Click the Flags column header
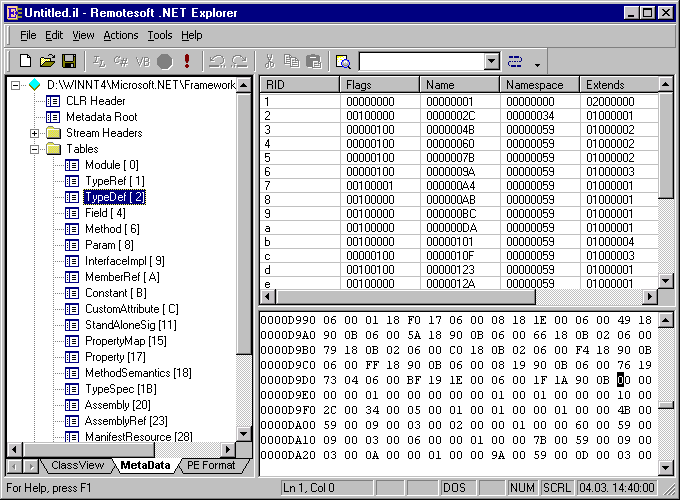Image resolution: width=680 pixels, height=500 pixels. point(378,85)
